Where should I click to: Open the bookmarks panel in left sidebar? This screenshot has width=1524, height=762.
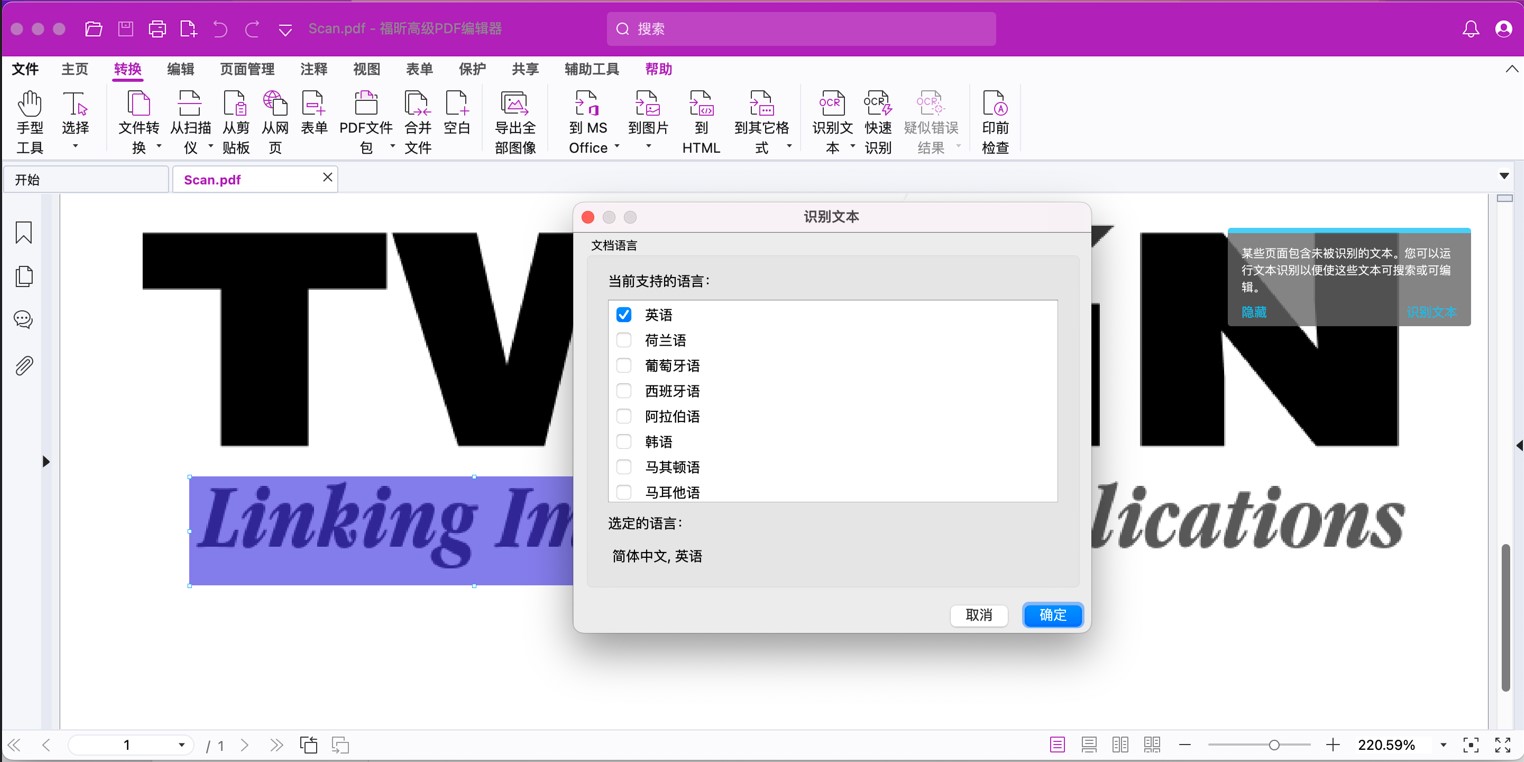click(x=24, y=233)
